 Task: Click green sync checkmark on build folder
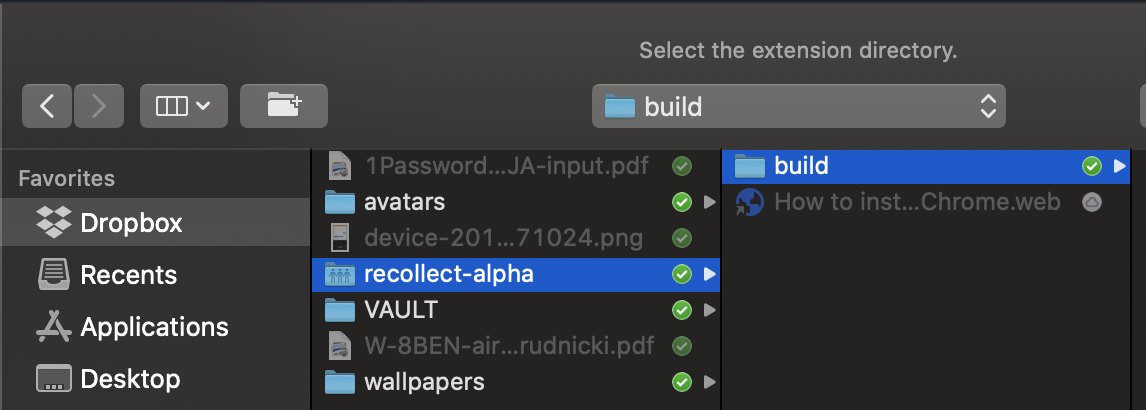pyautogui.click(x=1091, y=166)
